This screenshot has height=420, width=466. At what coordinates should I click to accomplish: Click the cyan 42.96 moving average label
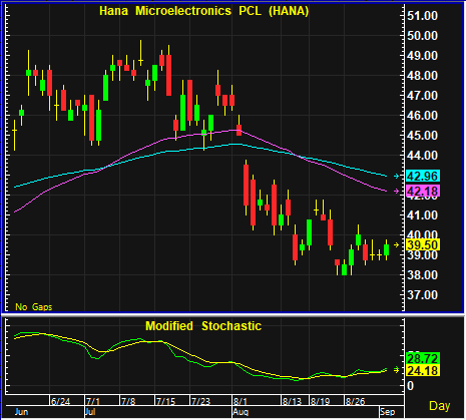pos(423,176)
